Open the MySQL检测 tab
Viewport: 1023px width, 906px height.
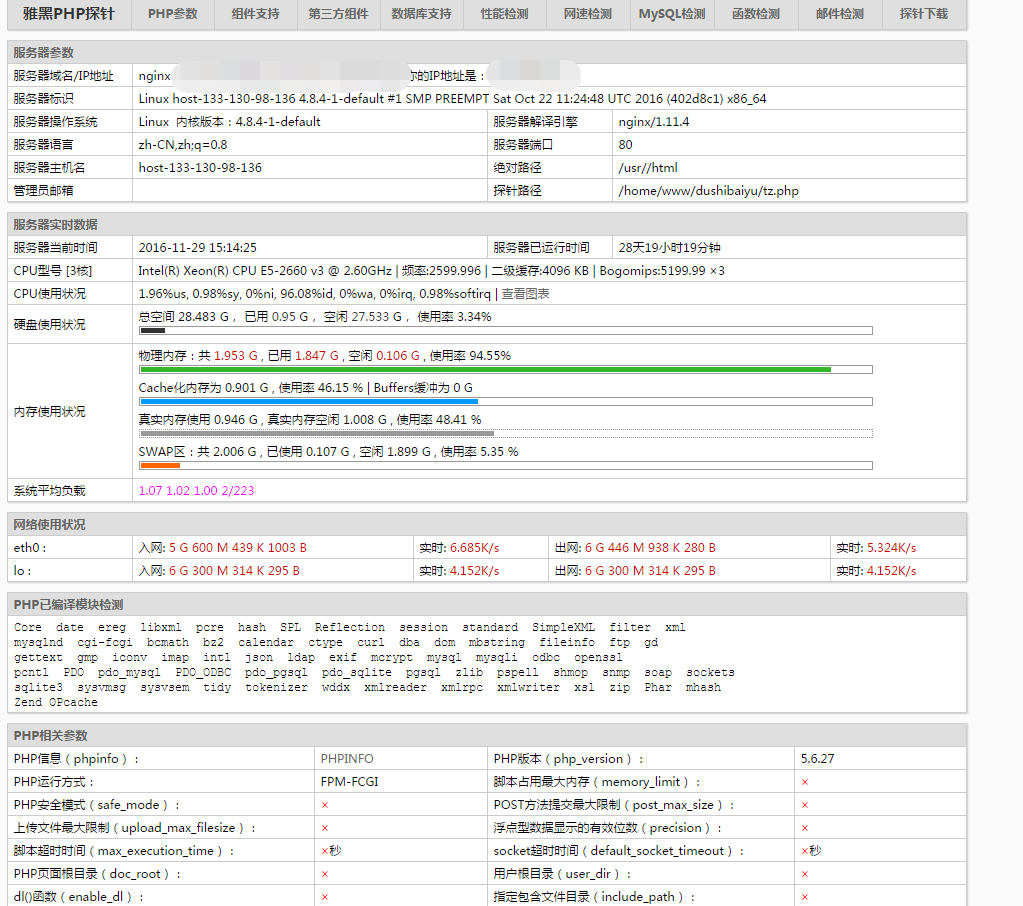click(672, 14)
